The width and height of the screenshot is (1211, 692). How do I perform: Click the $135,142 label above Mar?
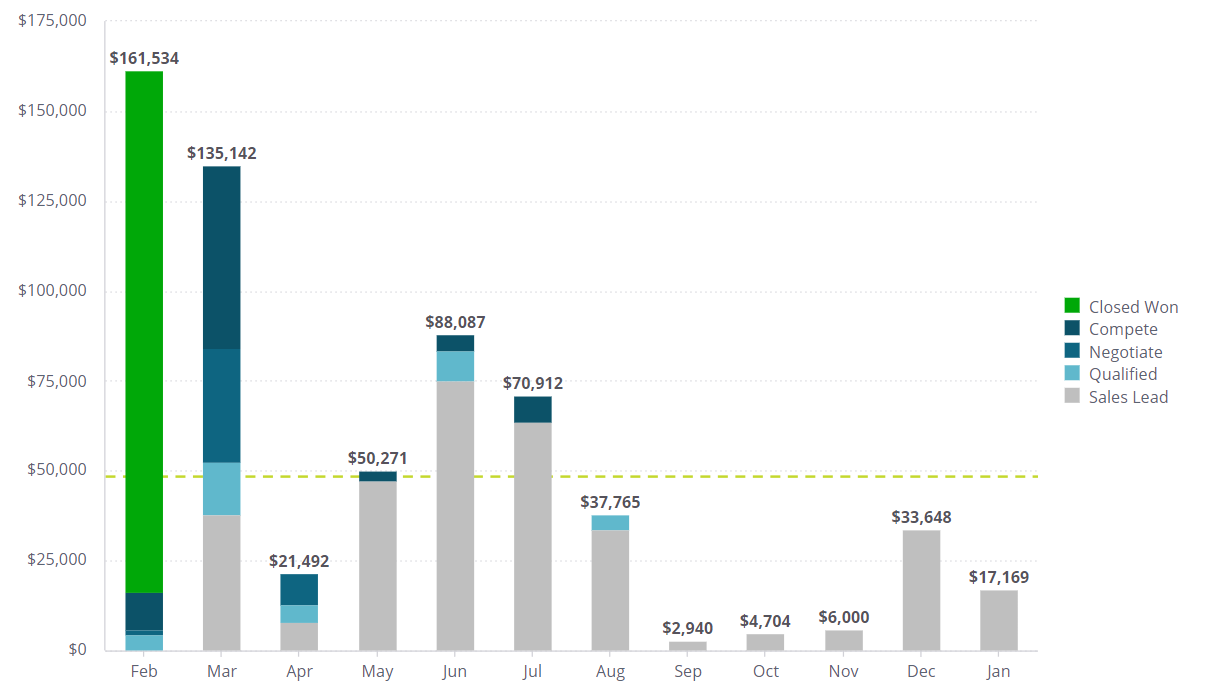(222, 153)
